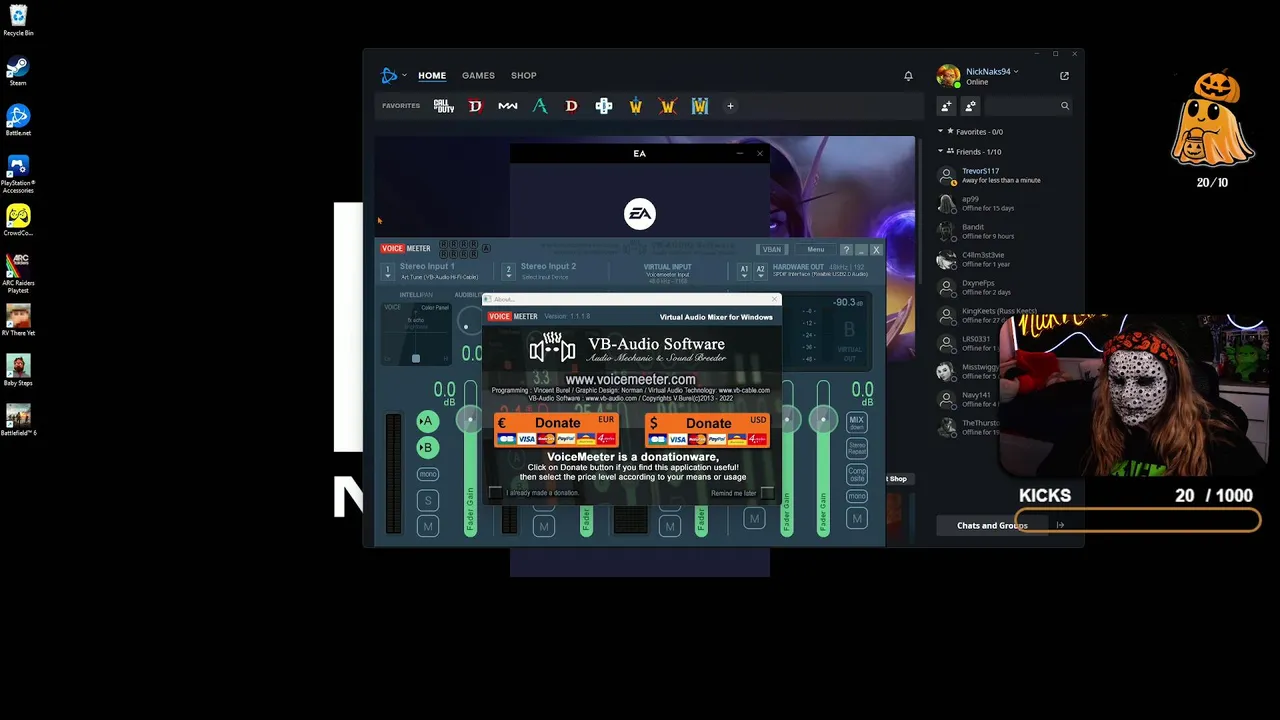
Task: Click Intellipan voice panel pad
Action: 416,334
